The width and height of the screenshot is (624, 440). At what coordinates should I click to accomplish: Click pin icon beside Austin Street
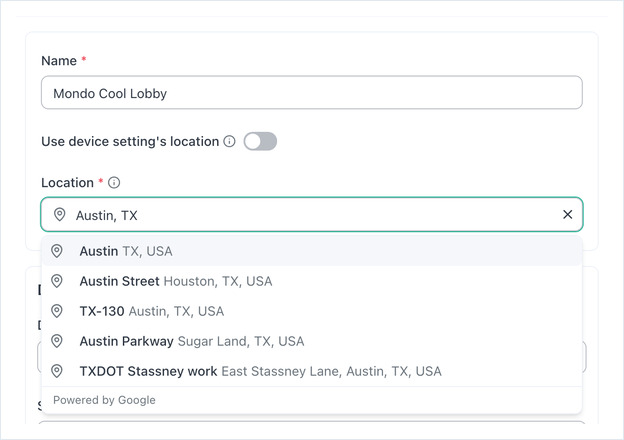[57, 281]
